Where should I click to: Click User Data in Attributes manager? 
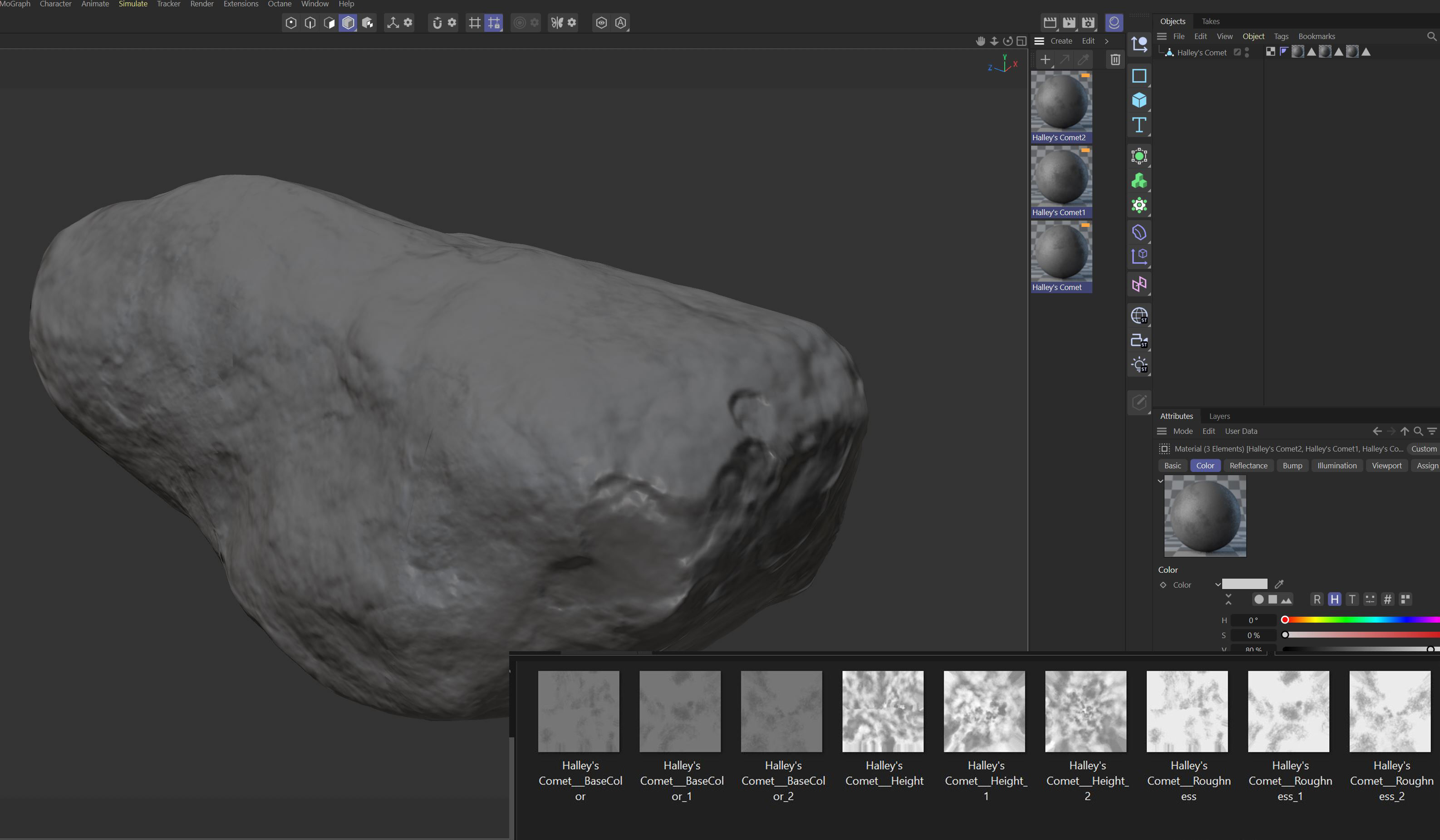click(1241, 432)
